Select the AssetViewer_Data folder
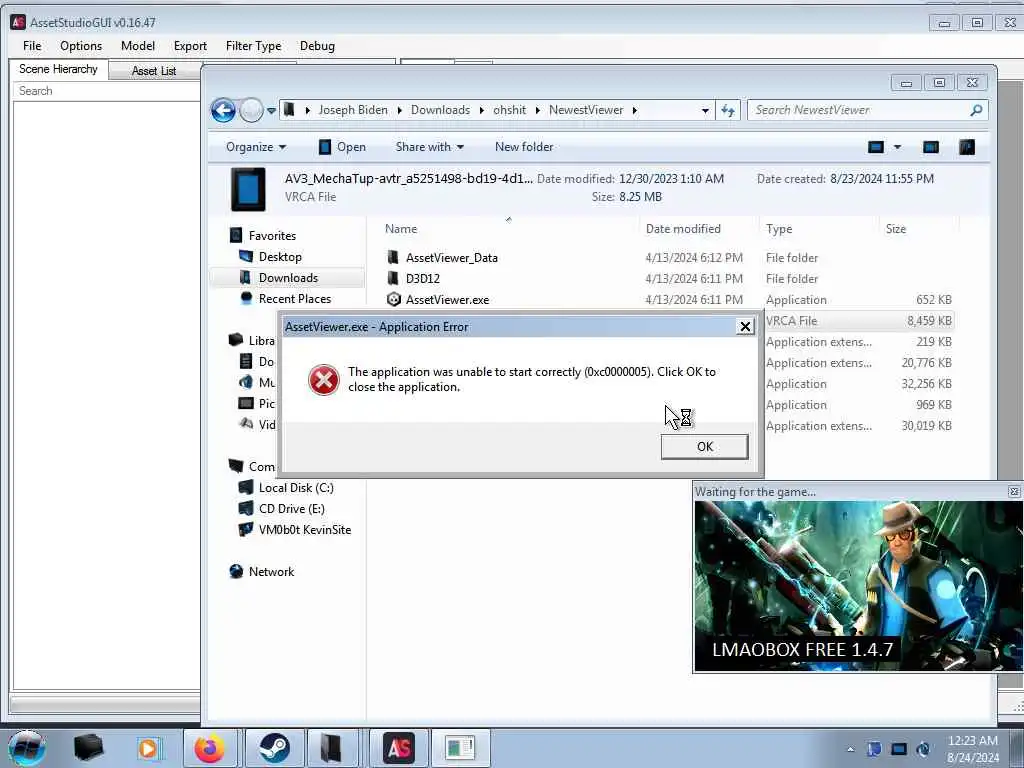This screenshot has width=1024, height=768. tap(451, 258)
